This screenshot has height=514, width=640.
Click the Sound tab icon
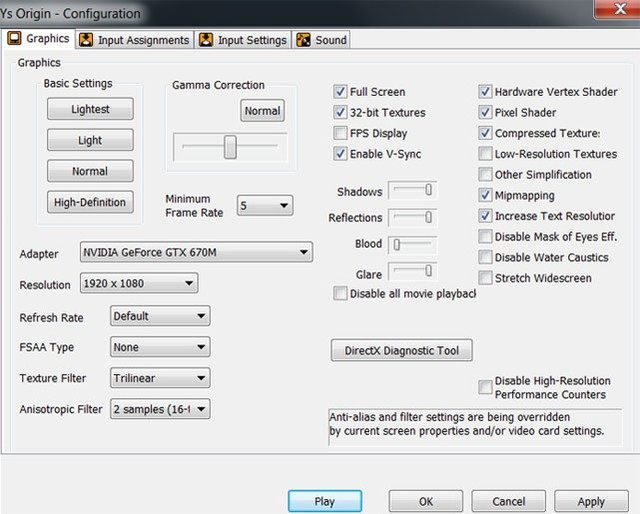click(304, 40)
